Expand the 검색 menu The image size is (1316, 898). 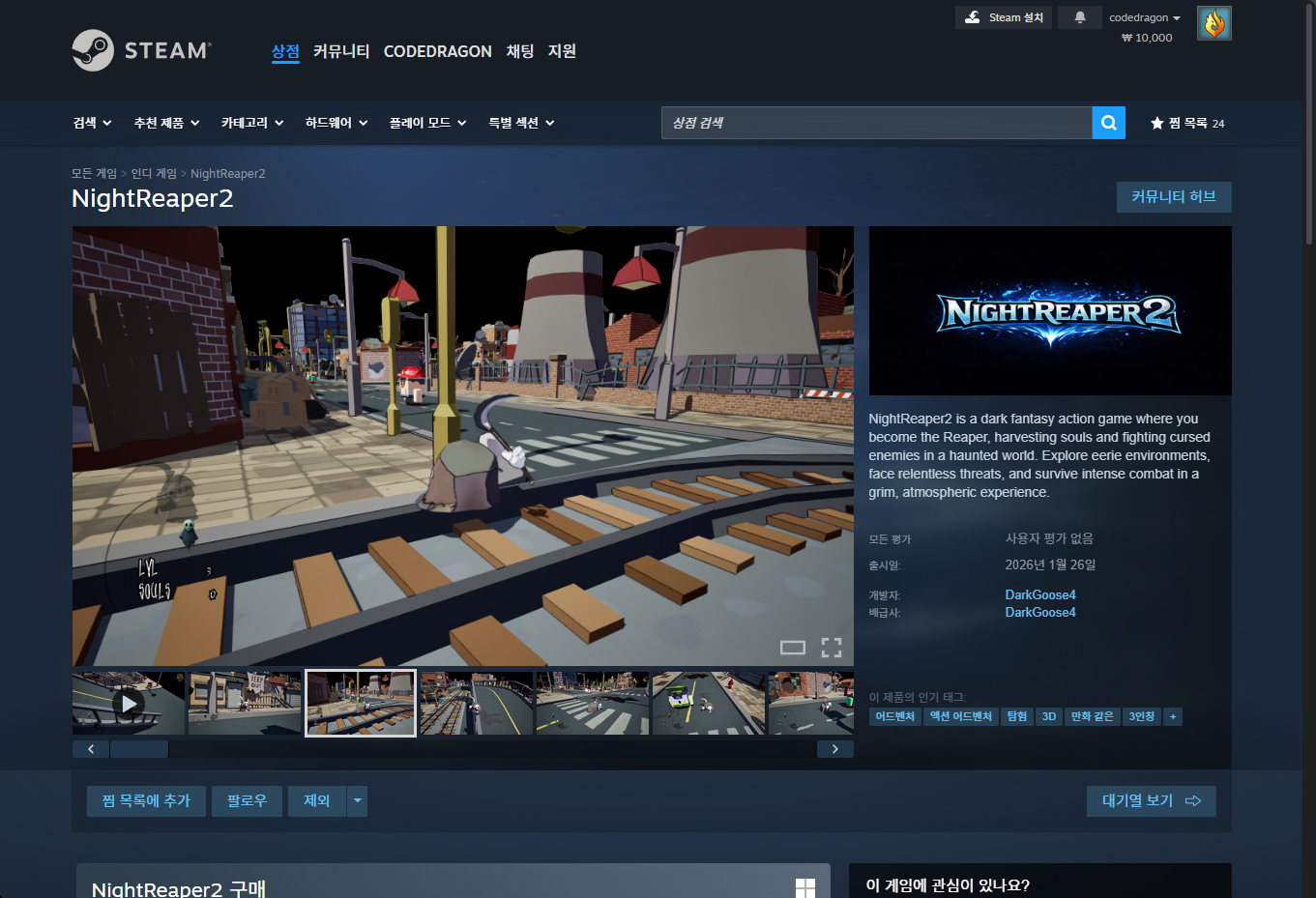[x=93, y=123]
